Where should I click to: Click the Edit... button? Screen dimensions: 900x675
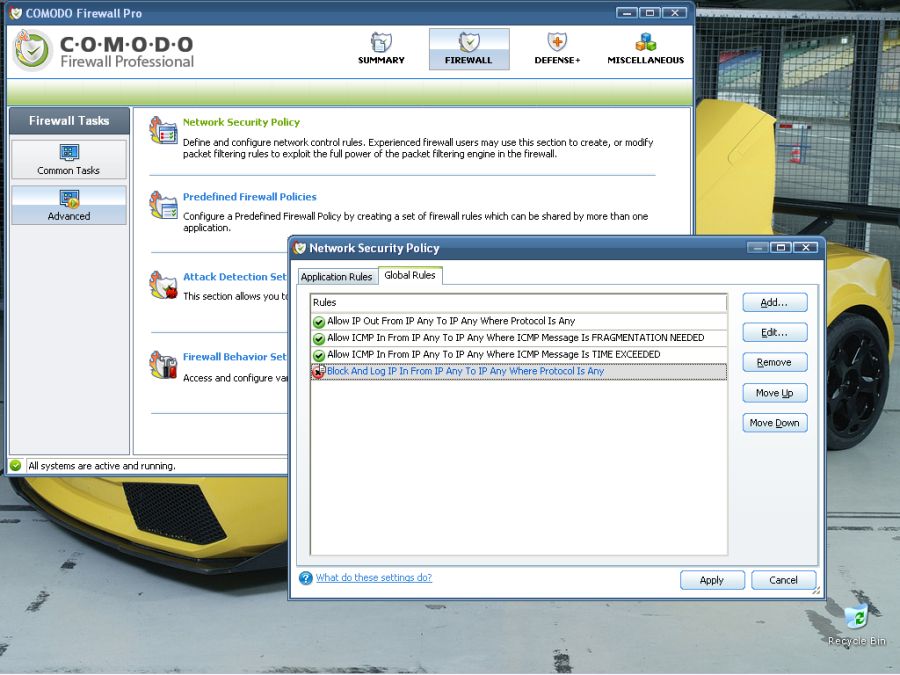pyautogui.click(x=774, y=332)
